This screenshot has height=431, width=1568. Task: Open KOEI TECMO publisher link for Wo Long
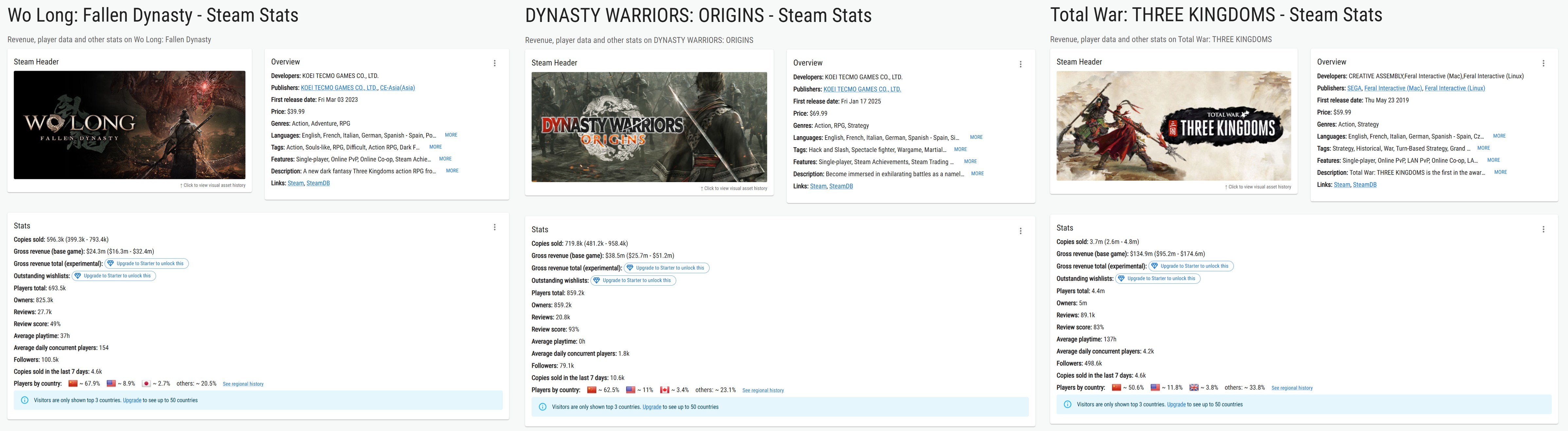[340, 88]
